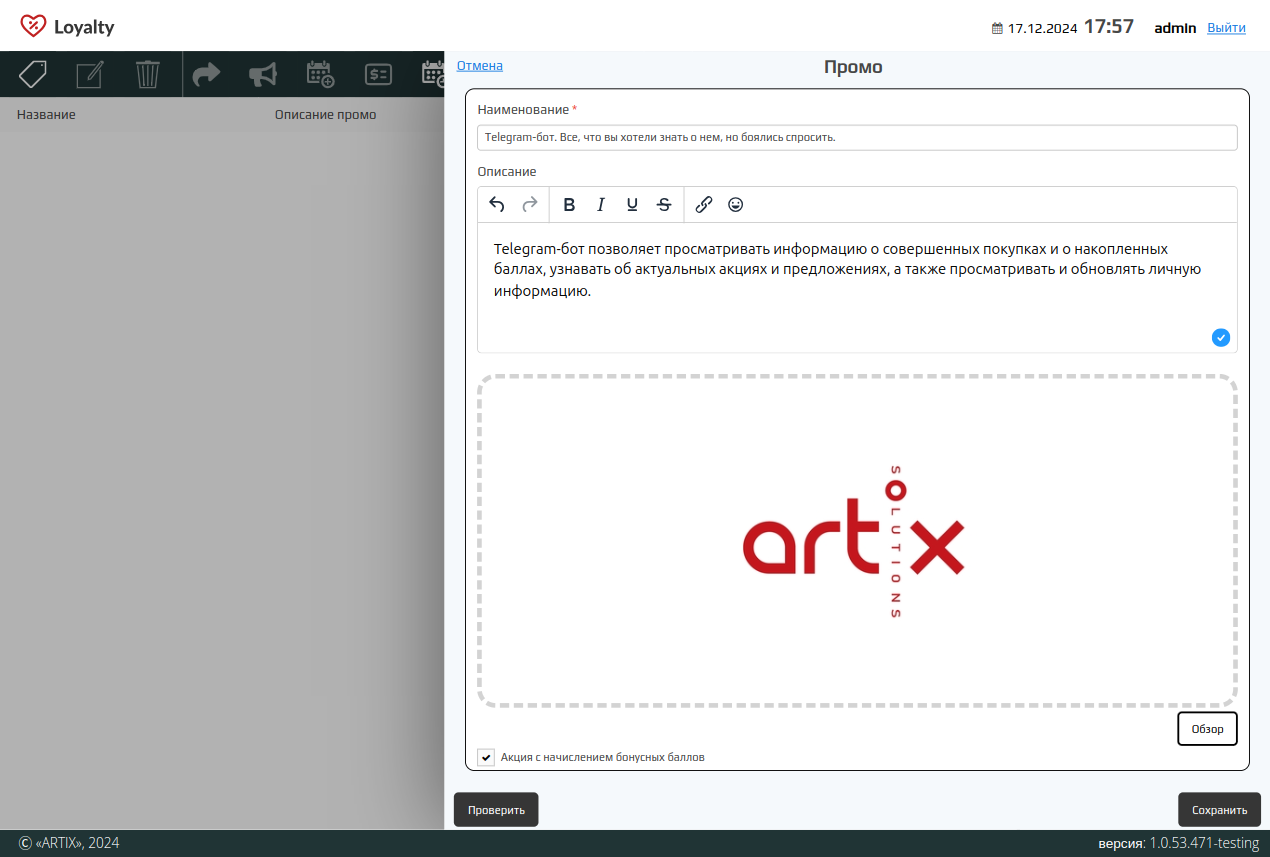Viewport: 1270px width, 857px height.
Task: Click the Описание field label
Action: (507, 172)
